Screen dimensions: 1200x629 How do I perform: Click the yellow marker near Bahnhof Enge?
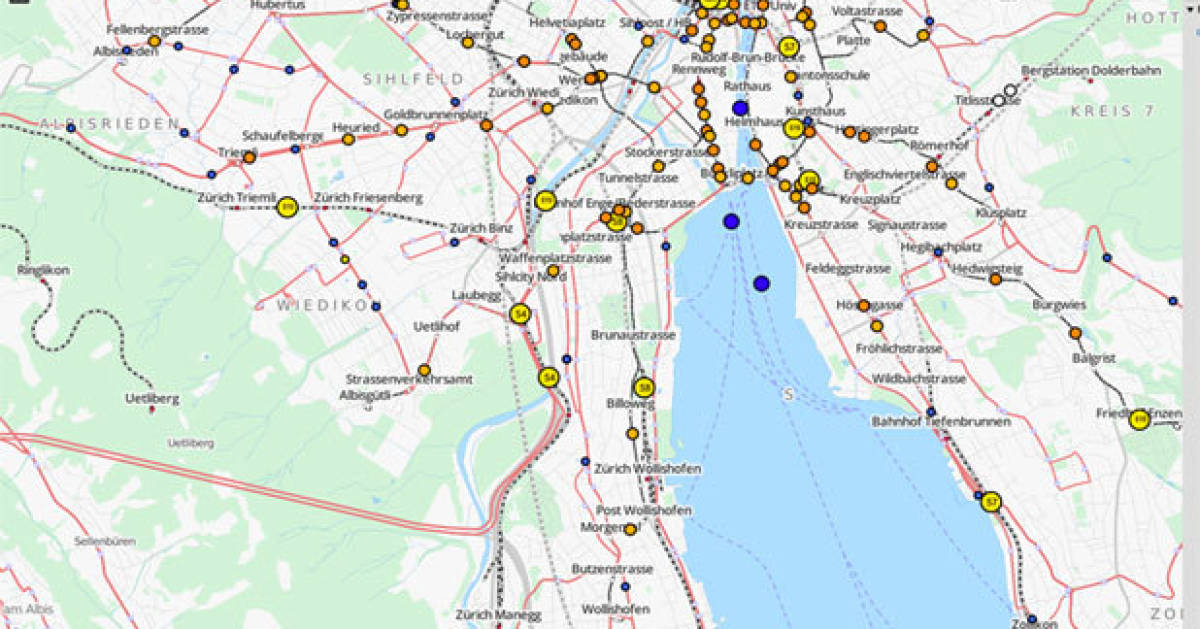tap(547, 199)
